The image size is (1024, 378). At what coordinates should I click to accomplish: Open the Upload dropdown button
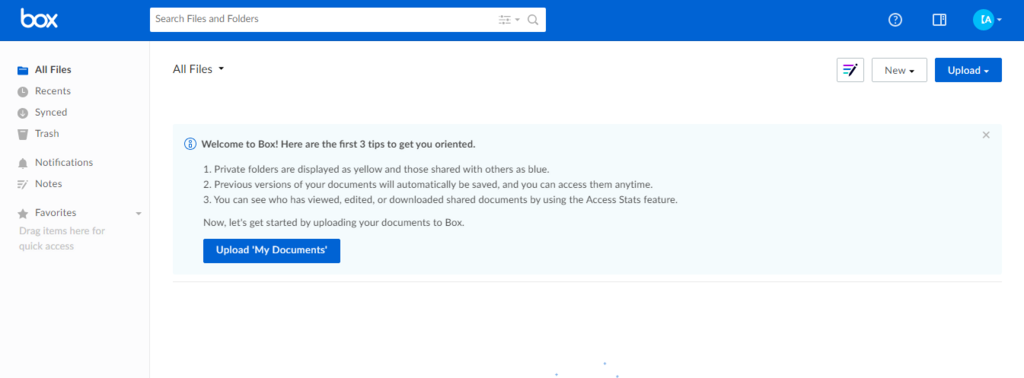coord(968,70)
